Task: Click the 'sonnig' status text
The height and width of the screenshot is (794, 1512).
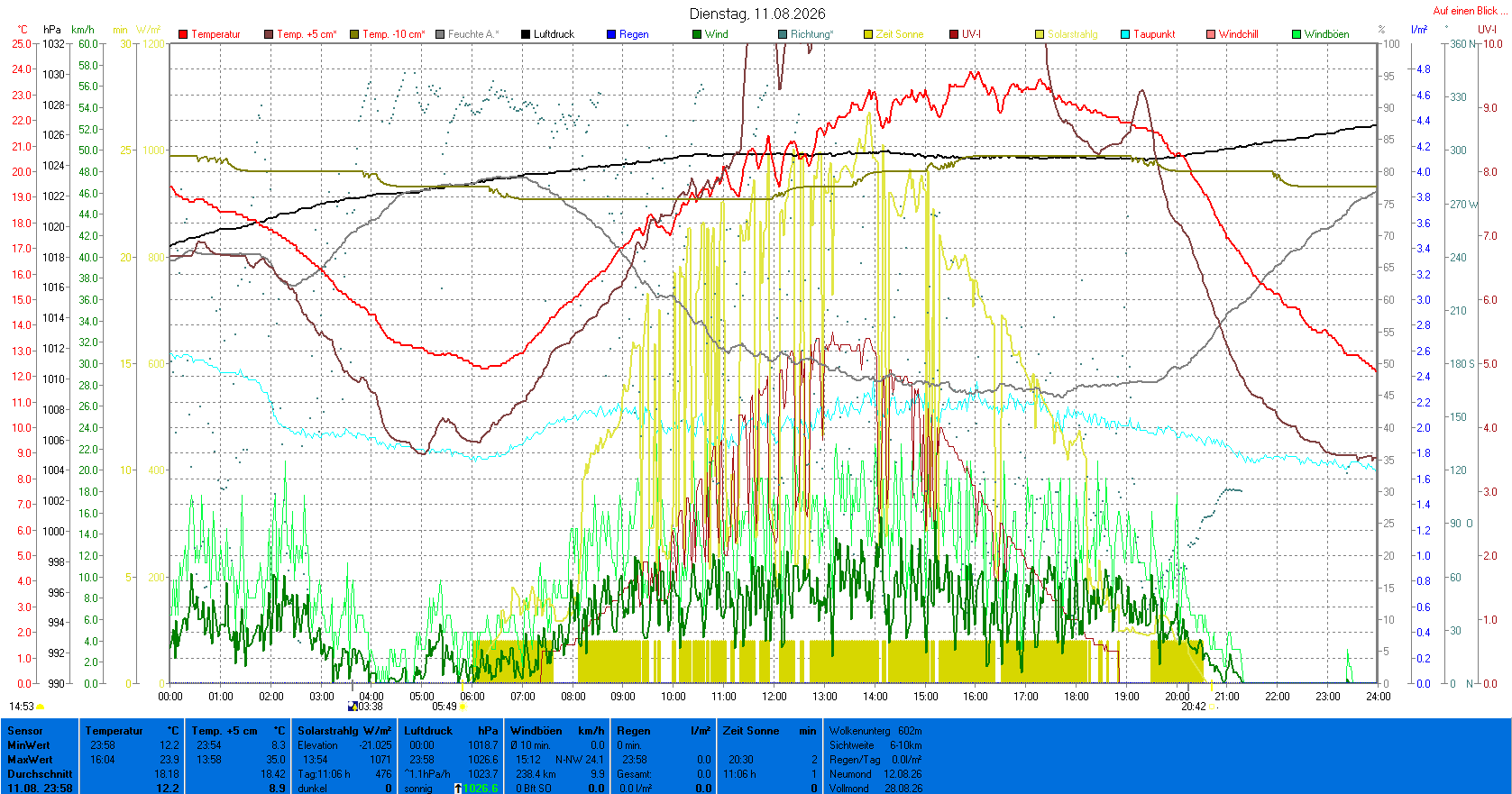Action: click(418, 789)
